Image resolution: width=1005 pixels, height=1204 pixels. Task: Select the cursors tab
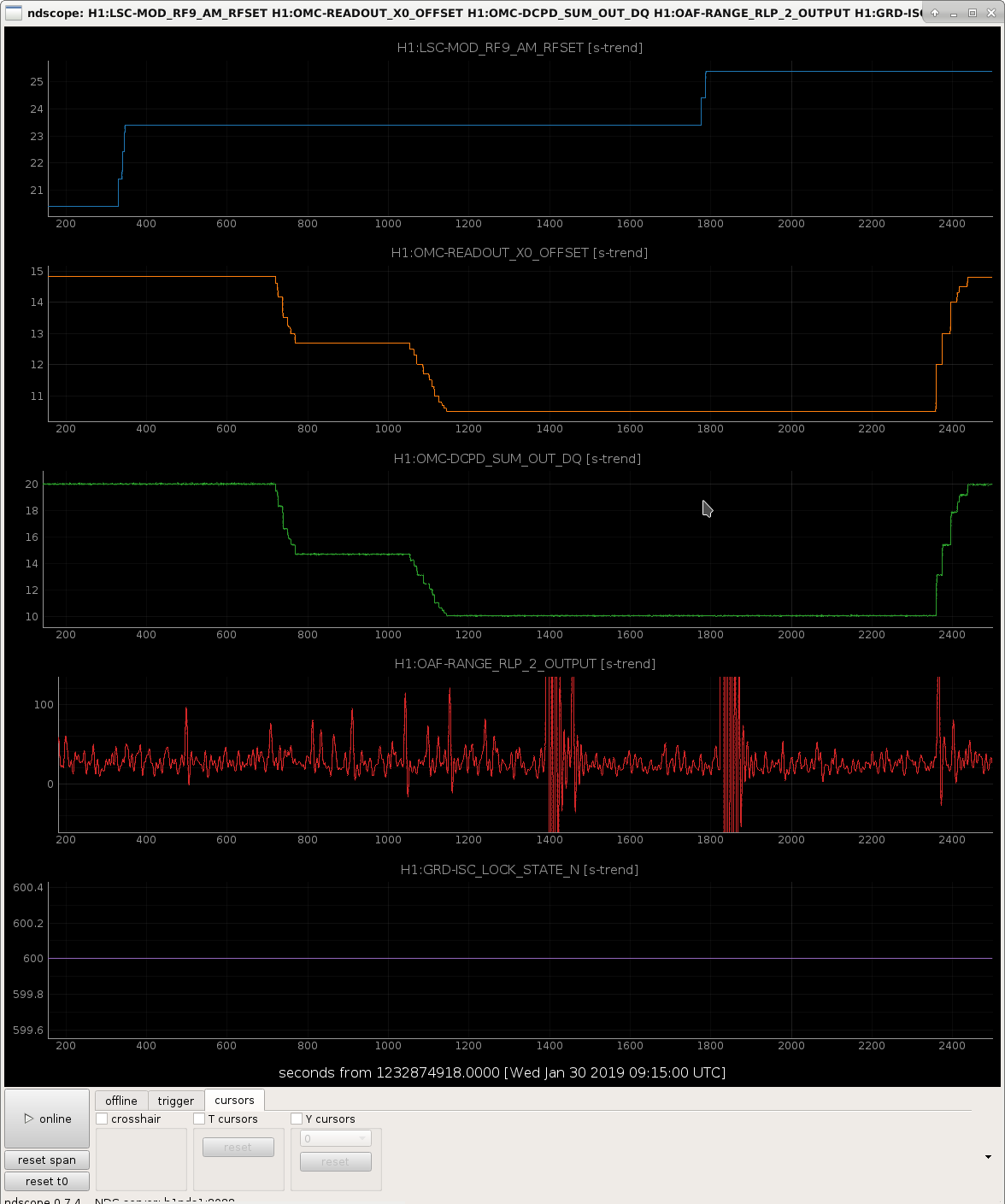click(x=235, y=1100)
